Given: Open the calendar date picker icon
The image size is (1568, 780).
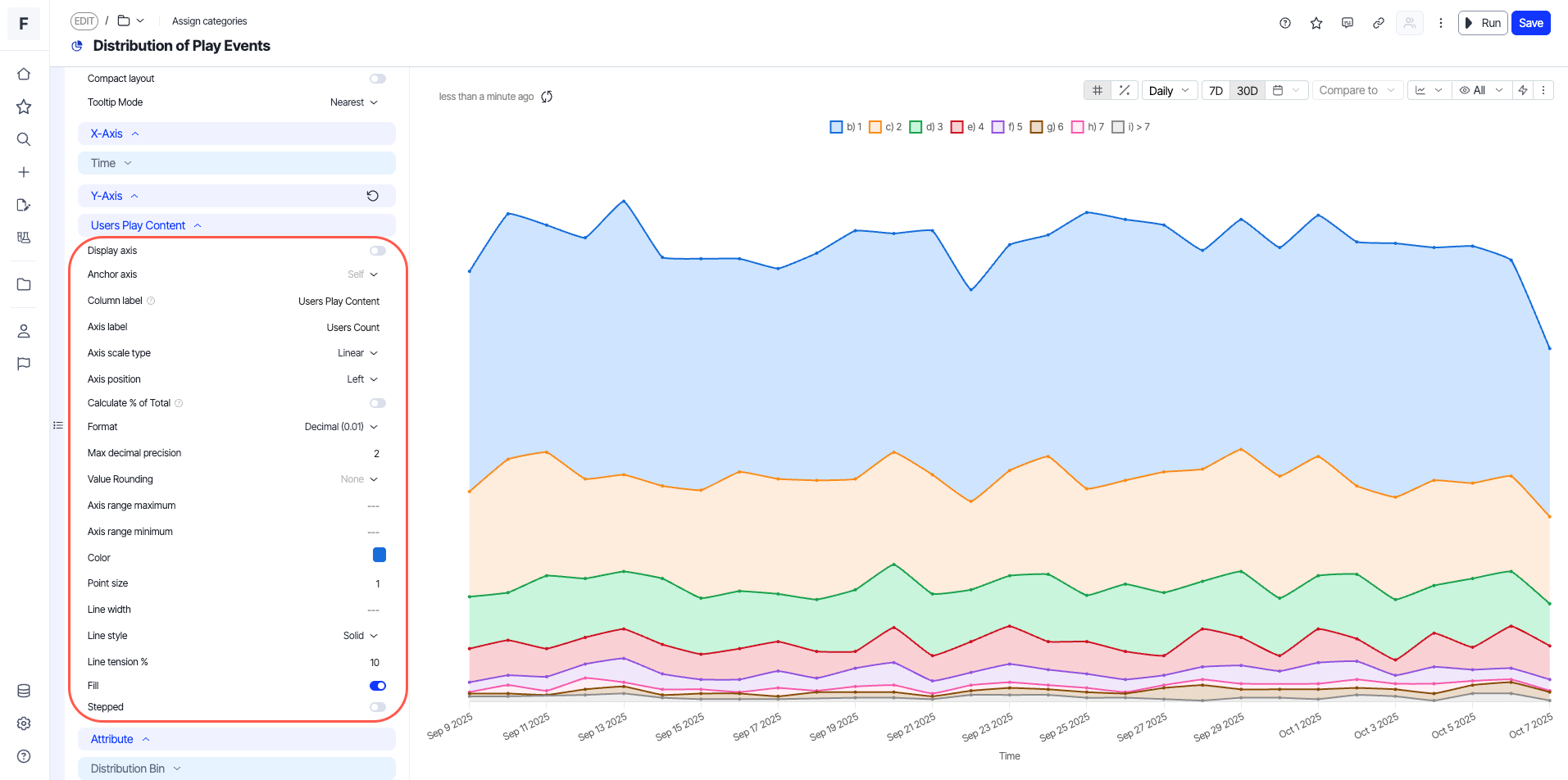Looking at the screenshot, I should pyautogui.click(x=1278, y=90).
